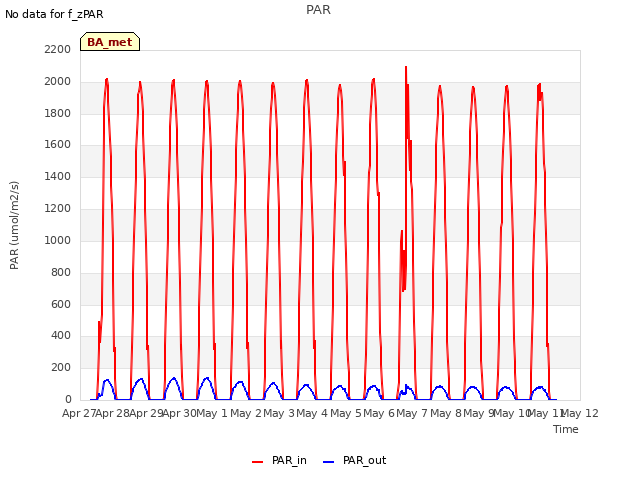The image size is (640, 480).
Task: Click the 1800 y-axis label
Action: pyautogui.click(x=58, y=113)
